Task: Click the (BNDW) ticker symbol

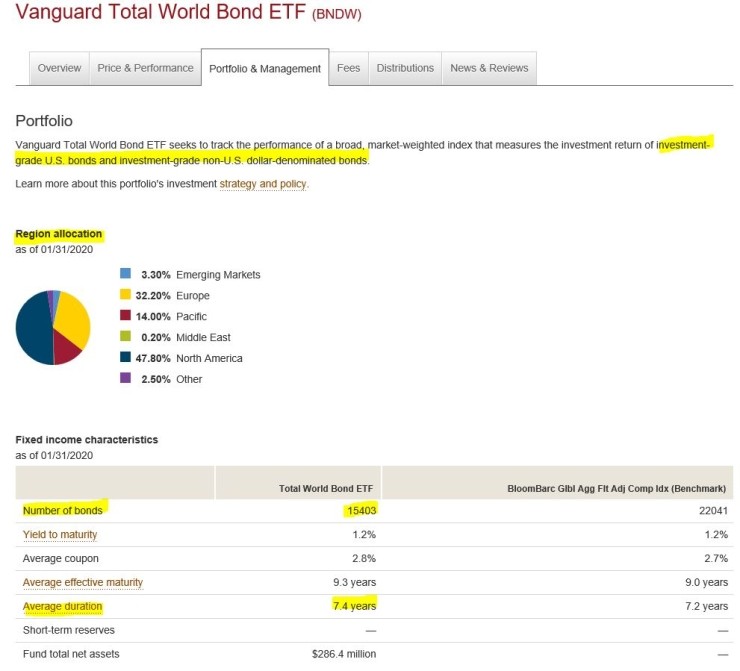Action: pyautogui.click(x=336, y=14)
